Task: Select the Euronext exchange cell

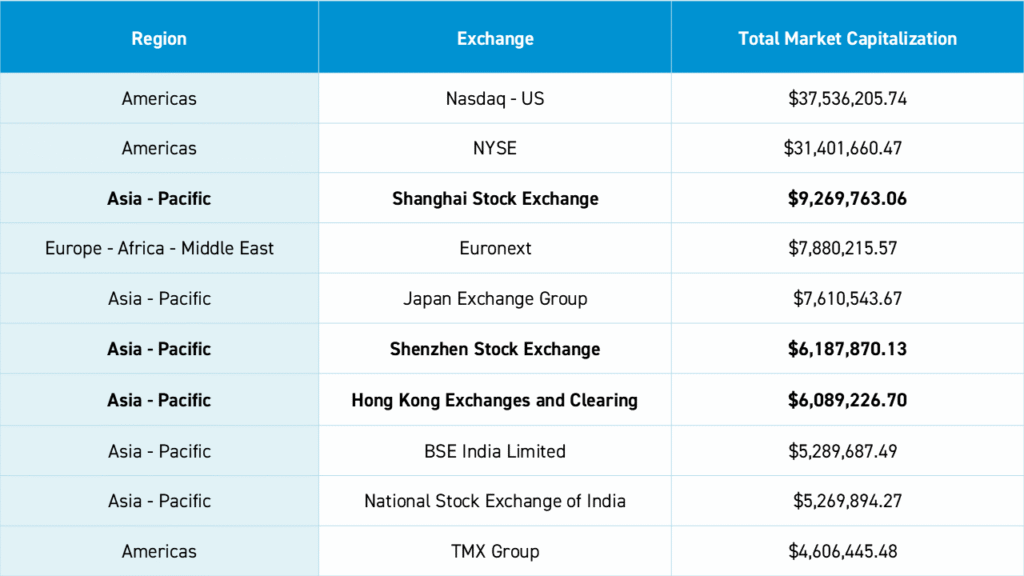Action: pos(495,248)
